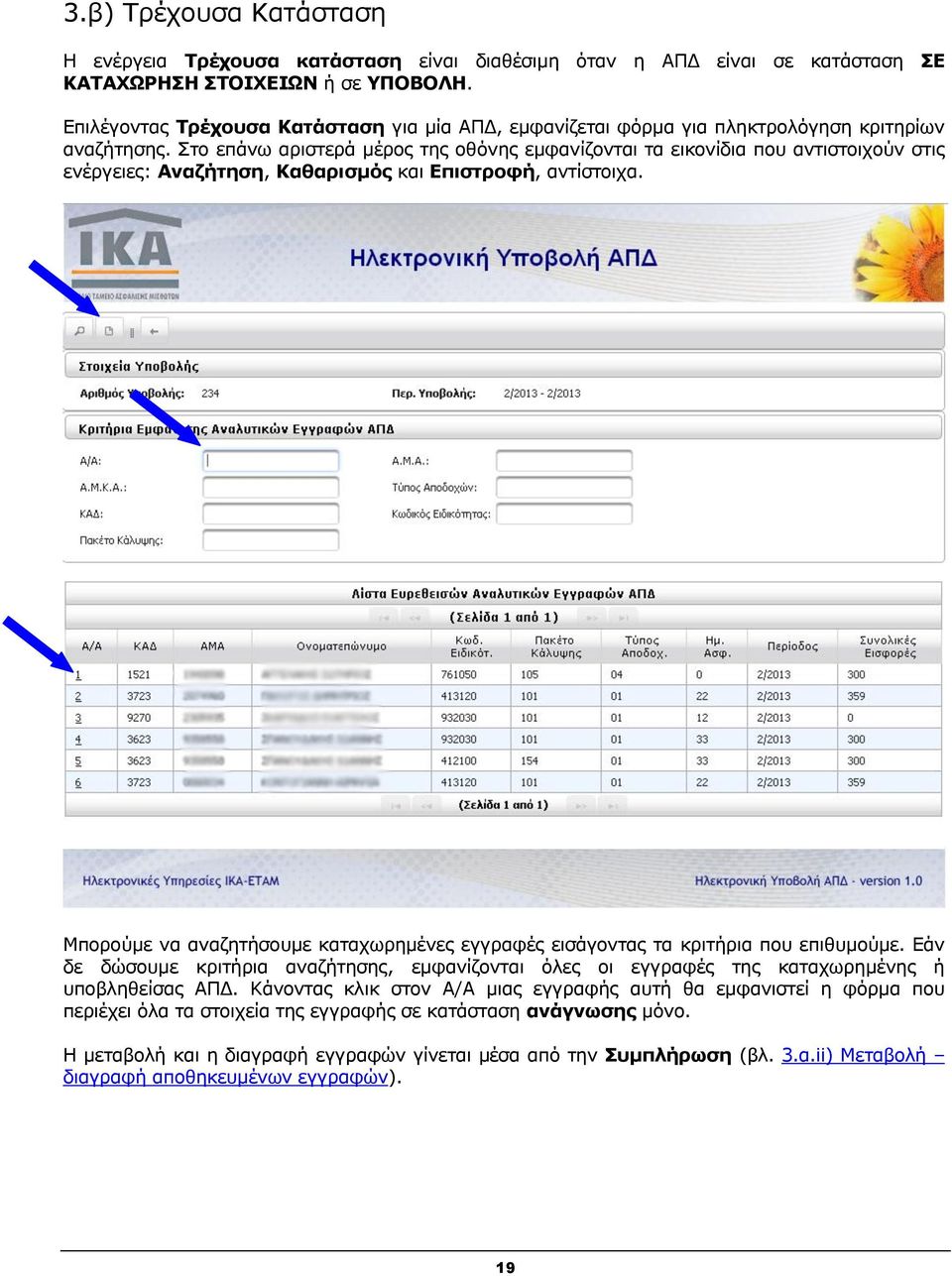Go to first page using the top paginator
This screenshot has height=1276, width=952.
pyautogui.click(x=384, y=618)
